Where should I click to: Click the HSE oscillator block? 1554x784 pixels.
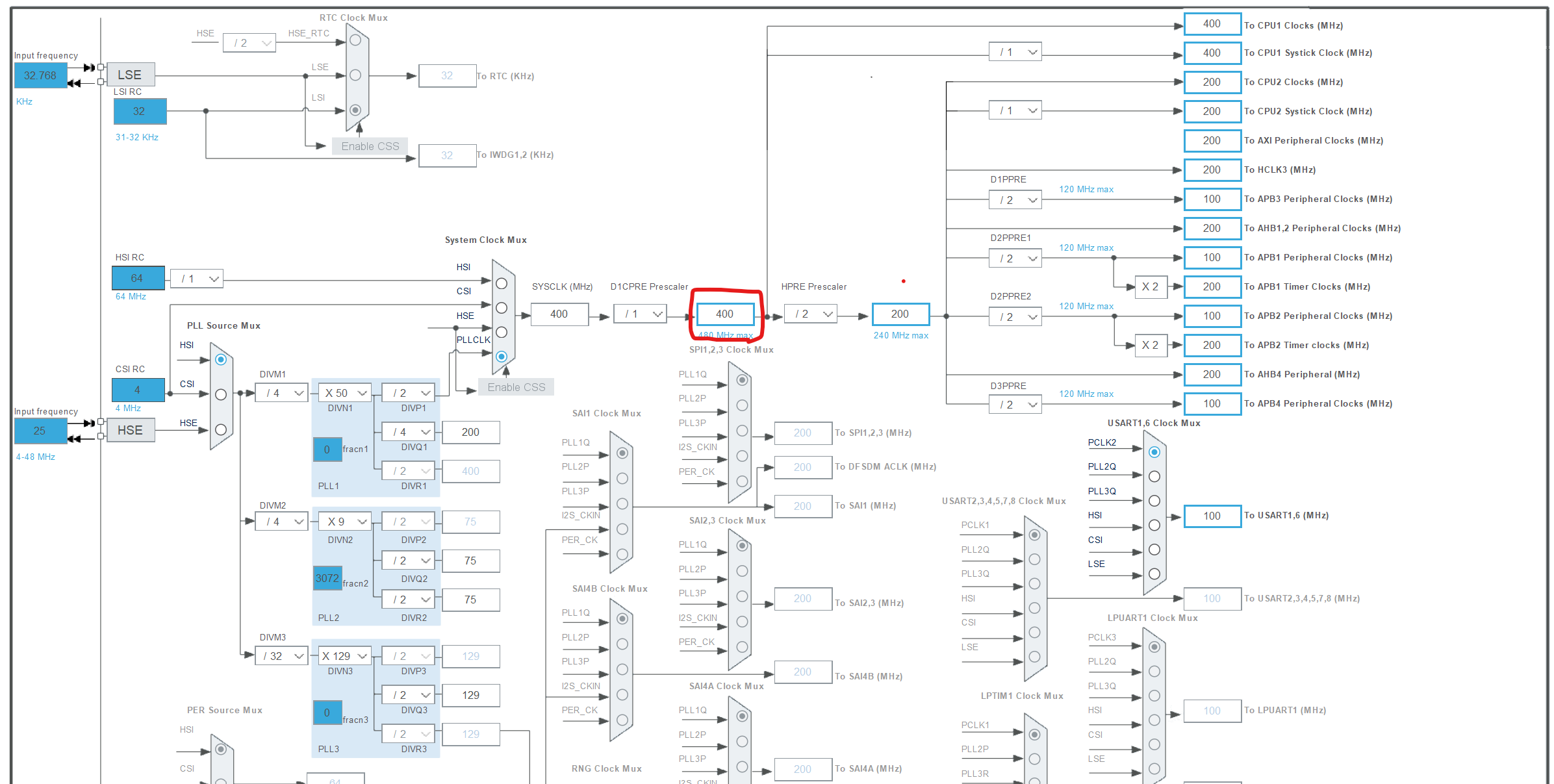(130, 430)
